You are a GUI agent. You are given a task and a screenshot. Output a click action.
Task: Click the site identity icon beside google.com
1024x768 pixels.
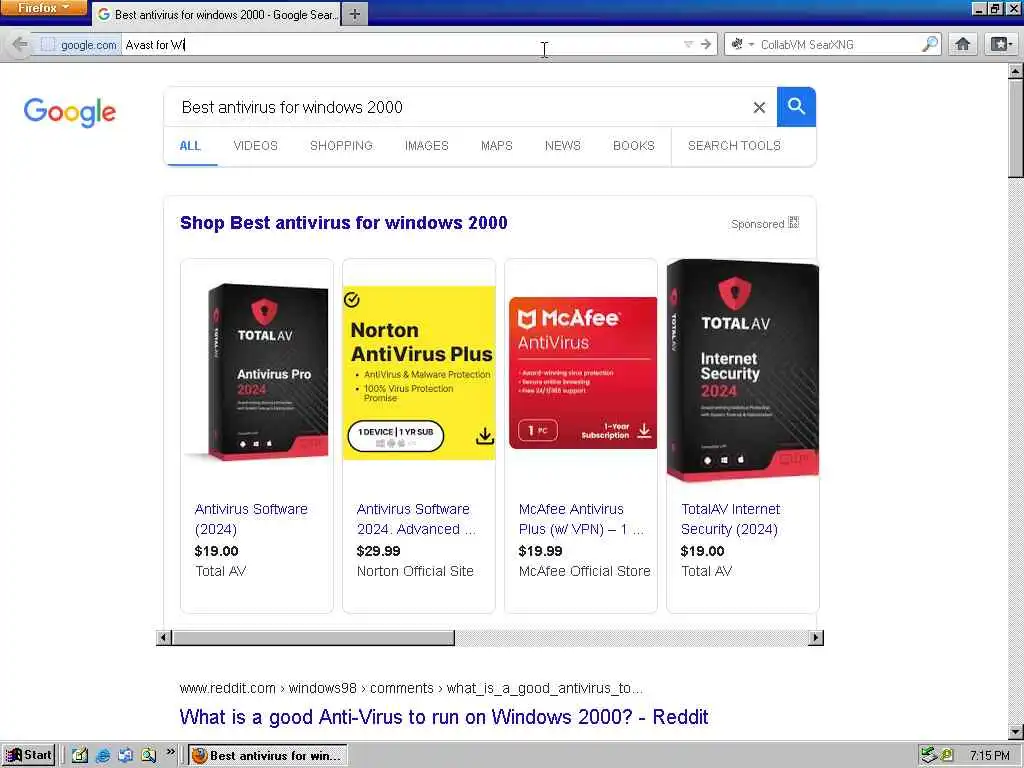[48, 44]
